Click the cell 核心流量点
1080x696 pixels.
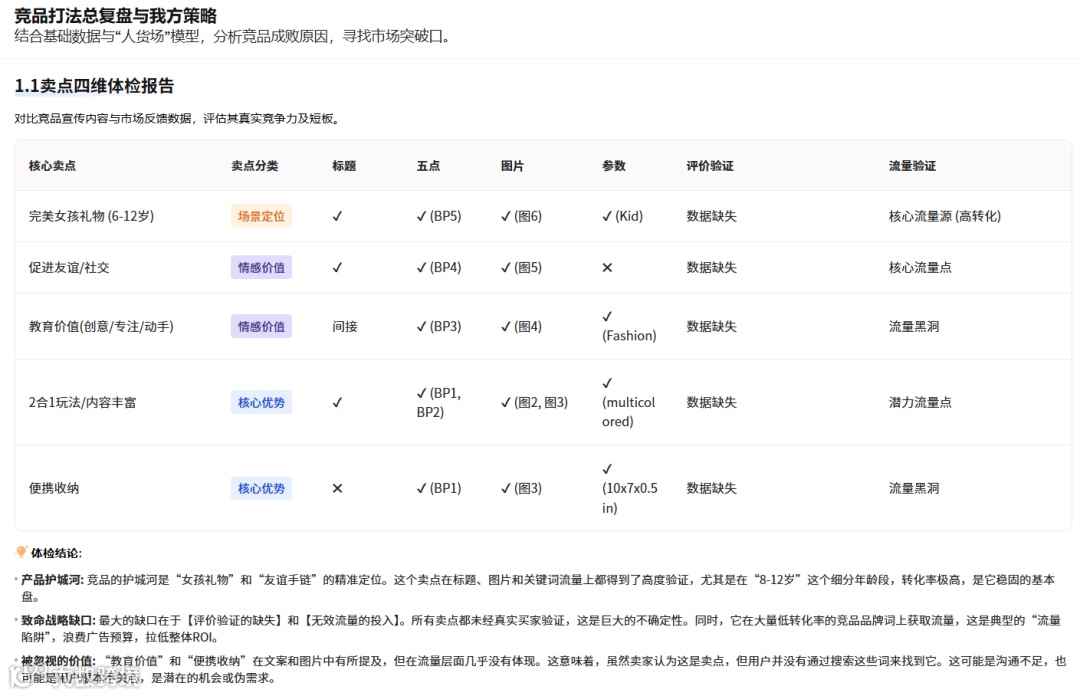pos(920,267)
